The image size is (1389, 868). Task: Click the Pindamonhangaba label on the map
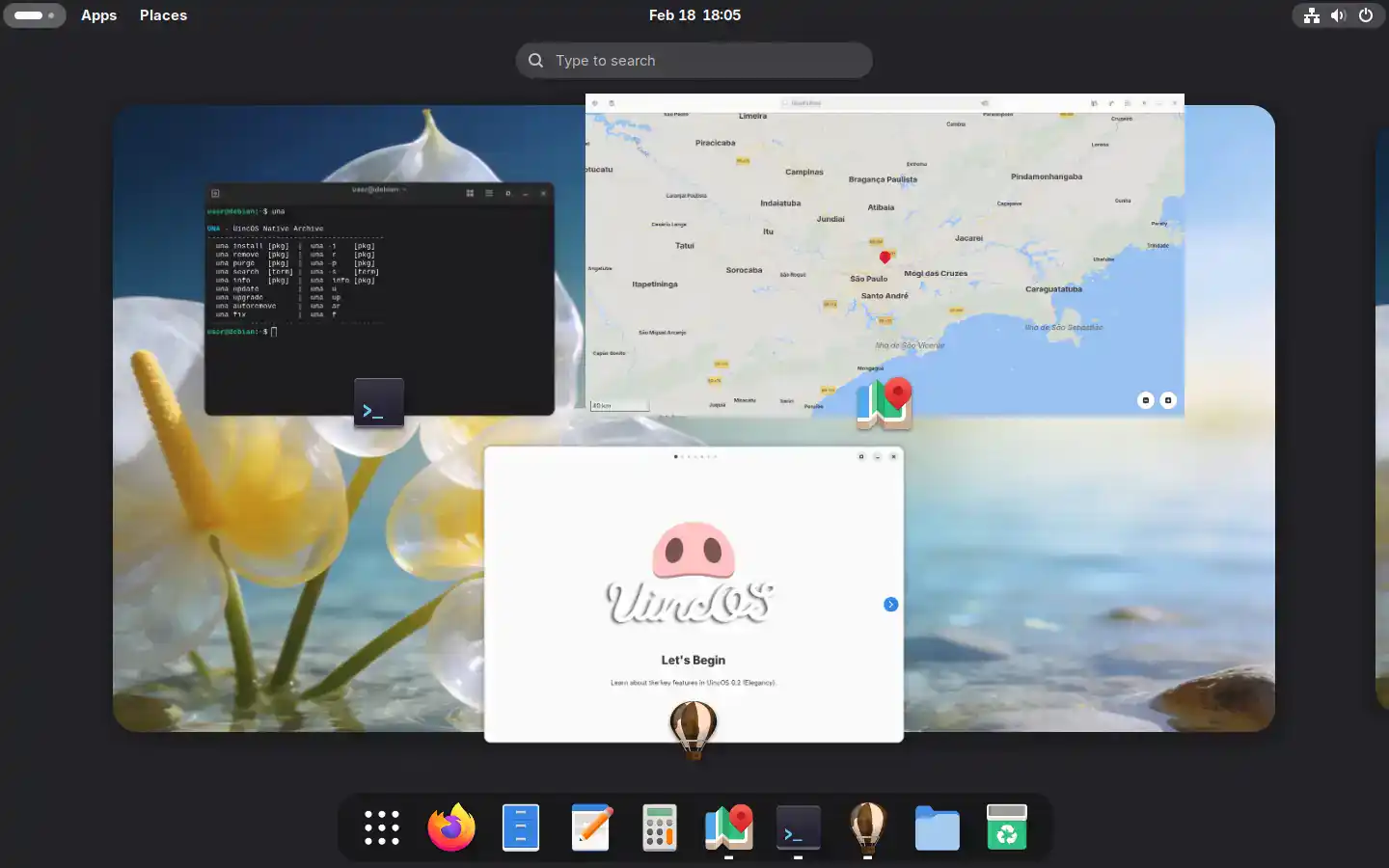1047,176
